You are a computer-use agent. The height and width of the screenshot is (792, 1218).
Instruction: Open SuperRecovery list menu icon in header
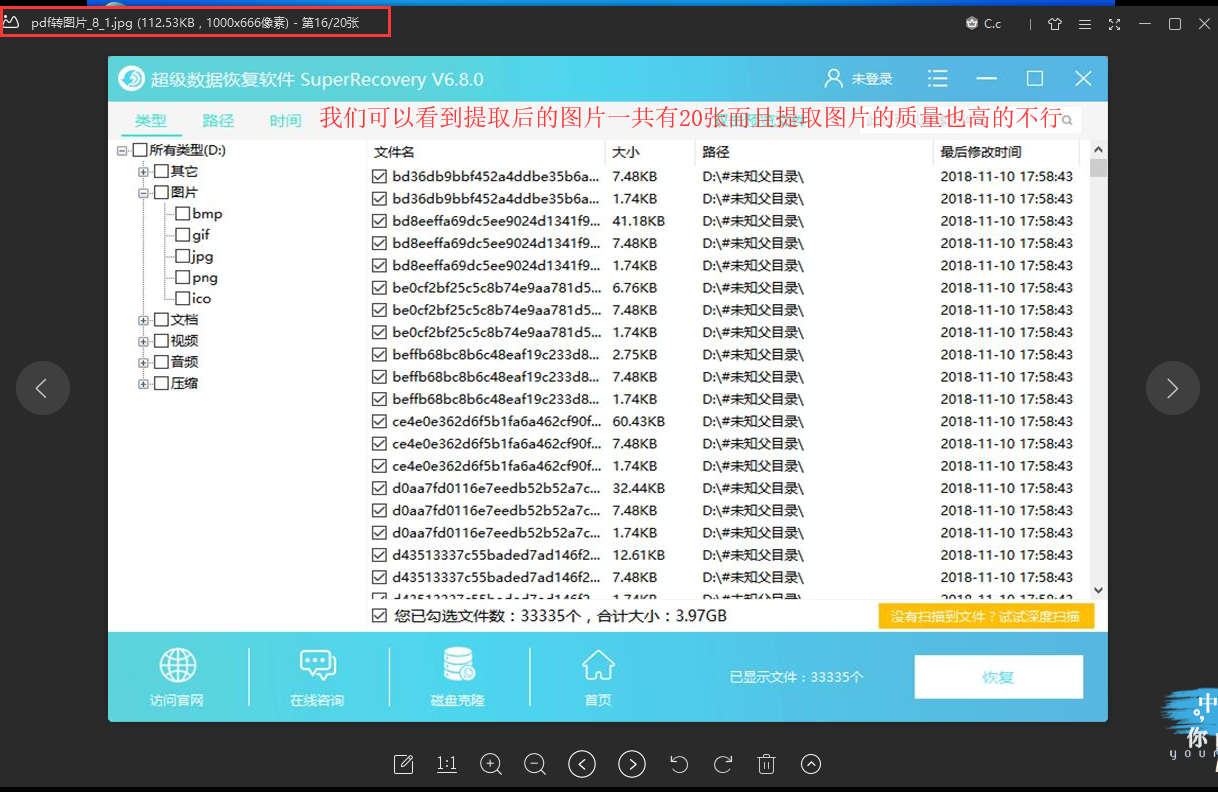[x=937, y=79]
